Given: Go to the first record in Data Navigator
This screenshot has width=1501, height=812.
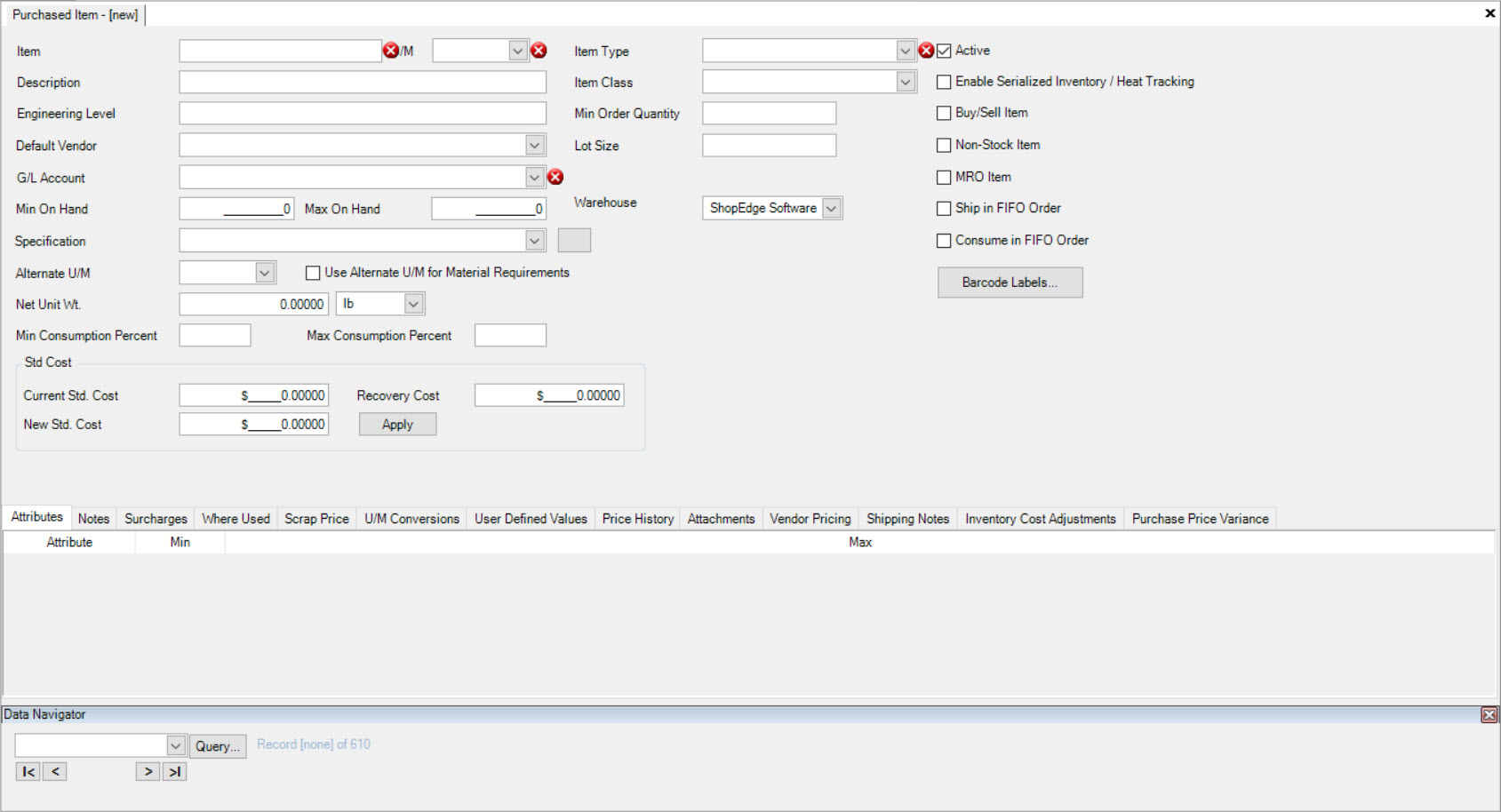Looking at the screenshot, I should [x=28, y=771].
